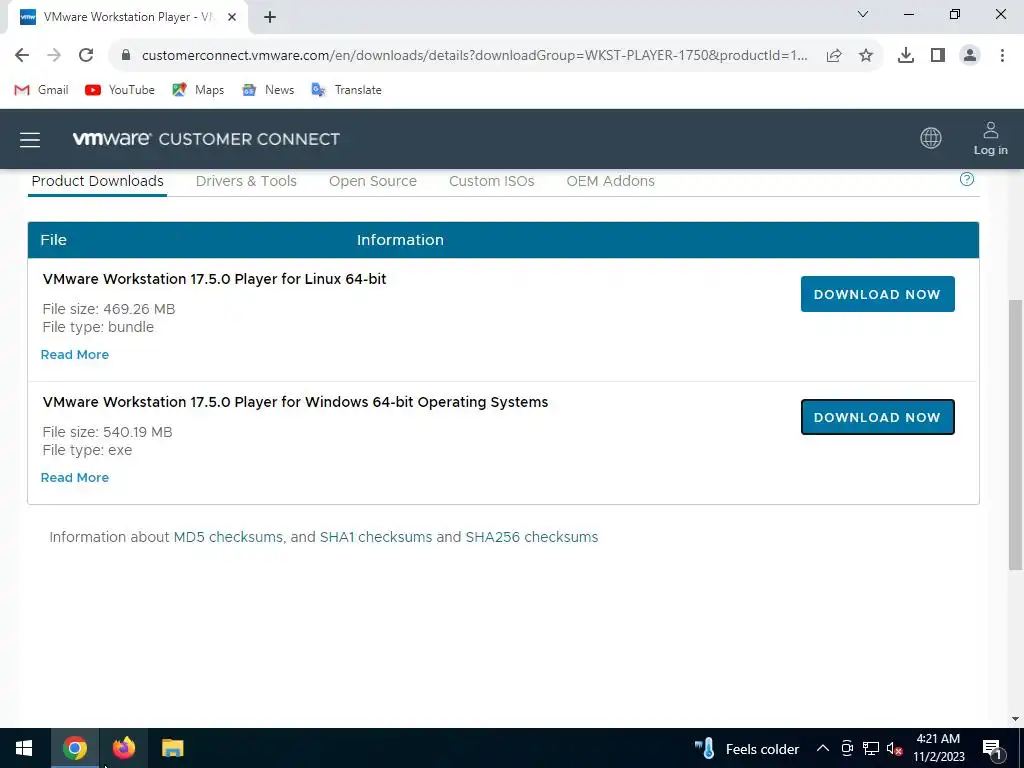Open Chrome downloads tray
The width and height of the screenshot is (1024, 768).
click(906, 56)
